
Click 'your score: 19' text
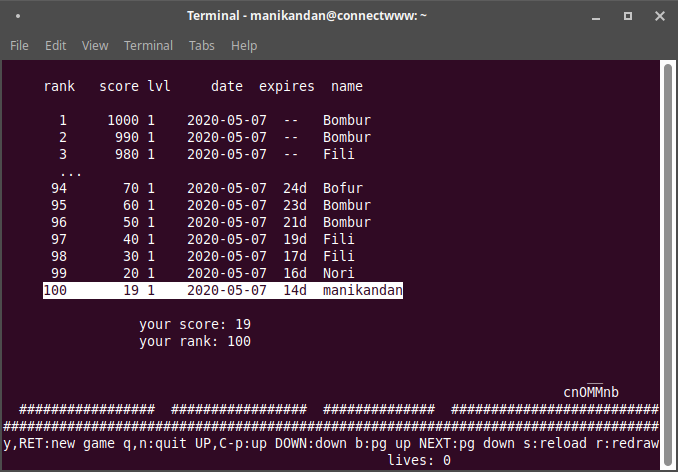[195, 324]
